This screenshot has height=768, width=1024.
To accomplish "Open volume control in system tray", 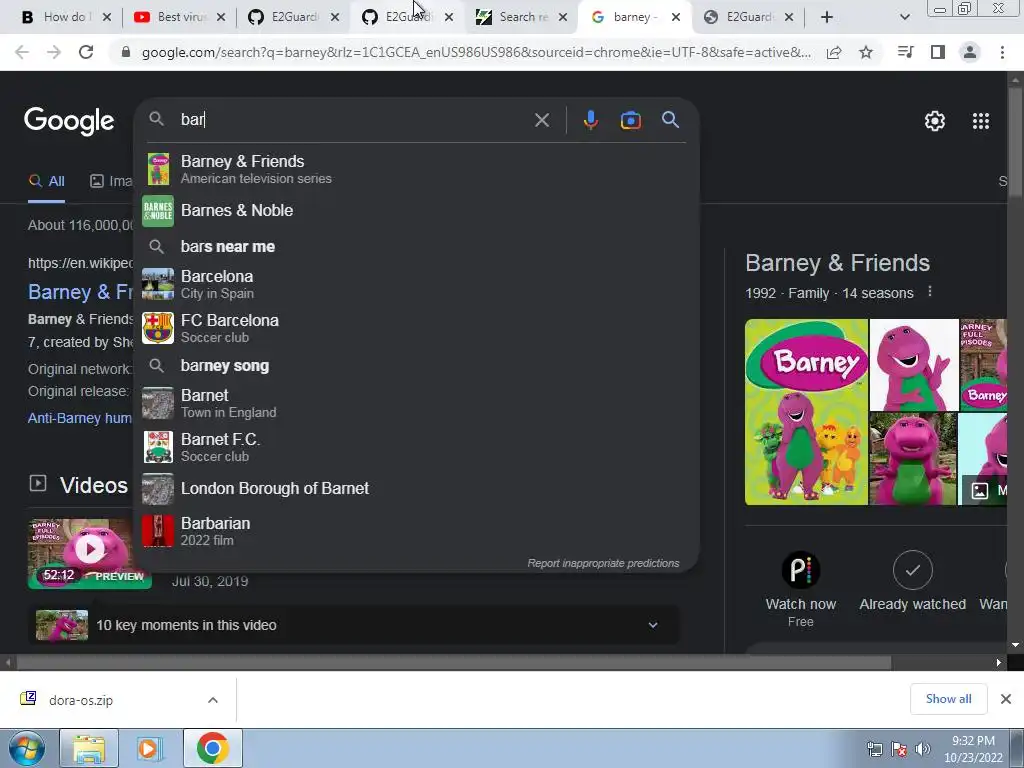I will (x=923, y=749).
